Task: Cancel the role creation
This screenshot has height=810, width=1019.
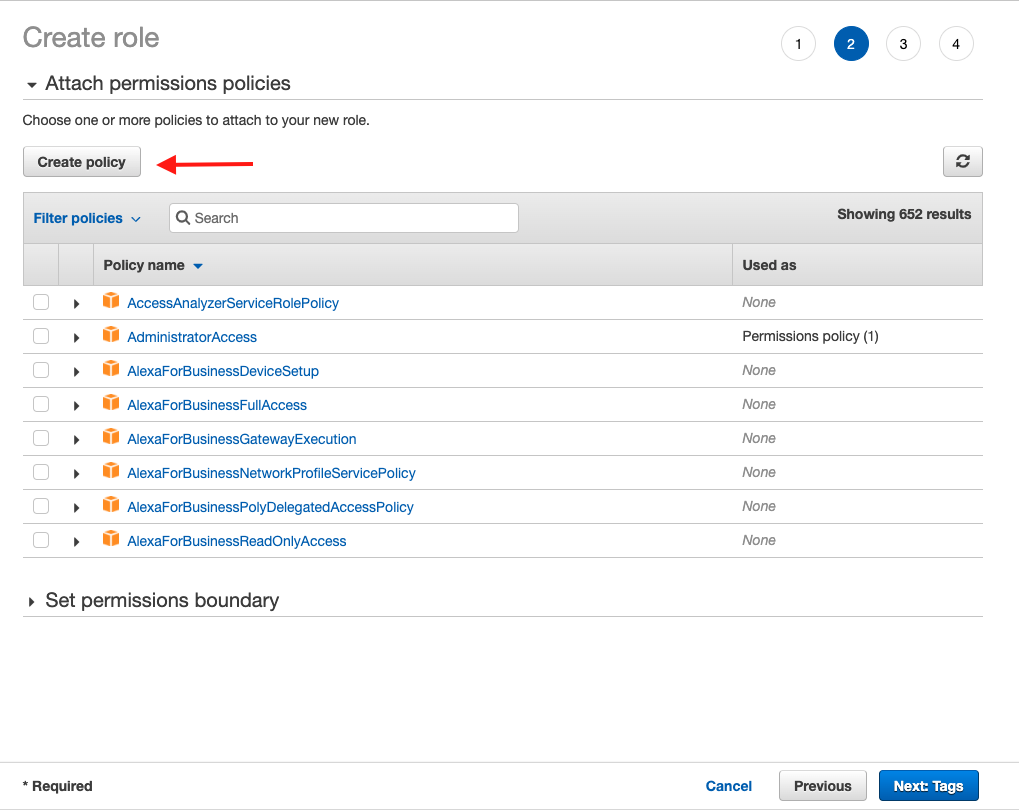Action: (x=729, y=786)
